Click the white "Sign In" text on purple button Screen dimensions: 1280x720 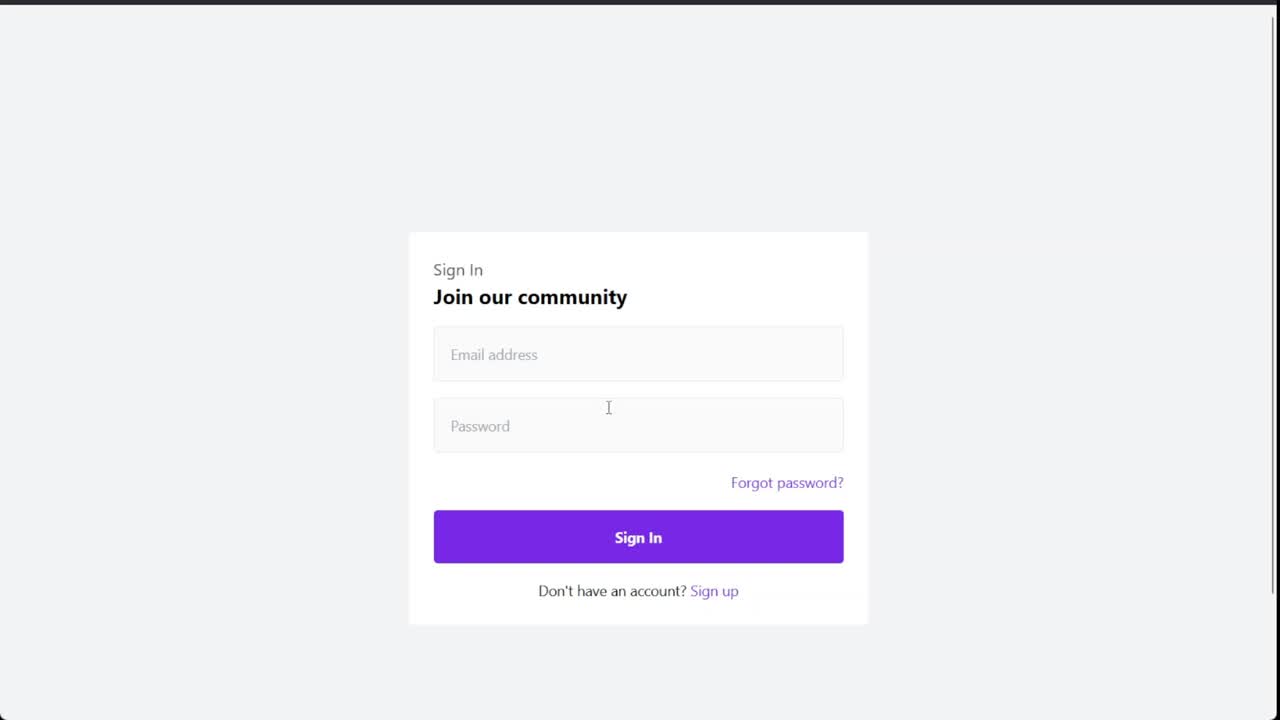(638, 538)
